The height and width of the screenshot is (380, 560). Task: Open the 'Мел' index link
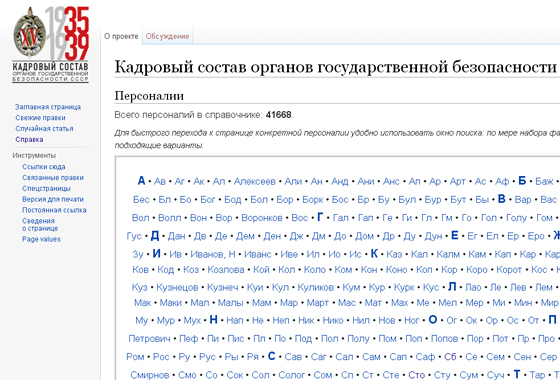coord(448,303)
